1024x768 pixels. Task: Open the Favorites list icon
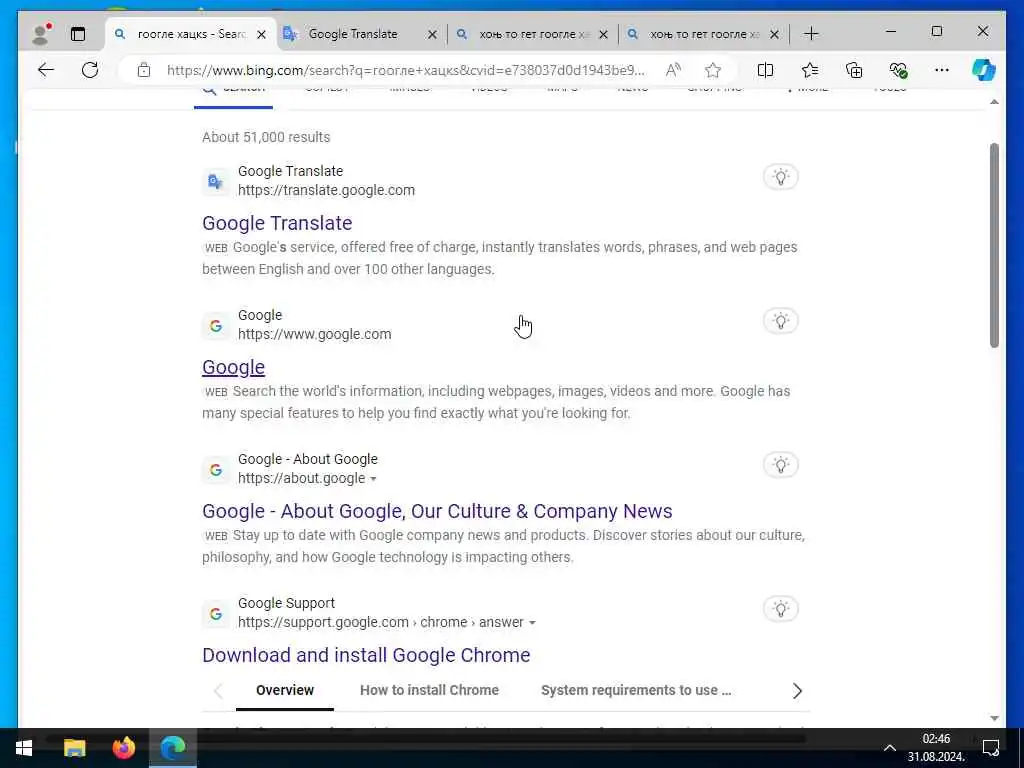810,70
